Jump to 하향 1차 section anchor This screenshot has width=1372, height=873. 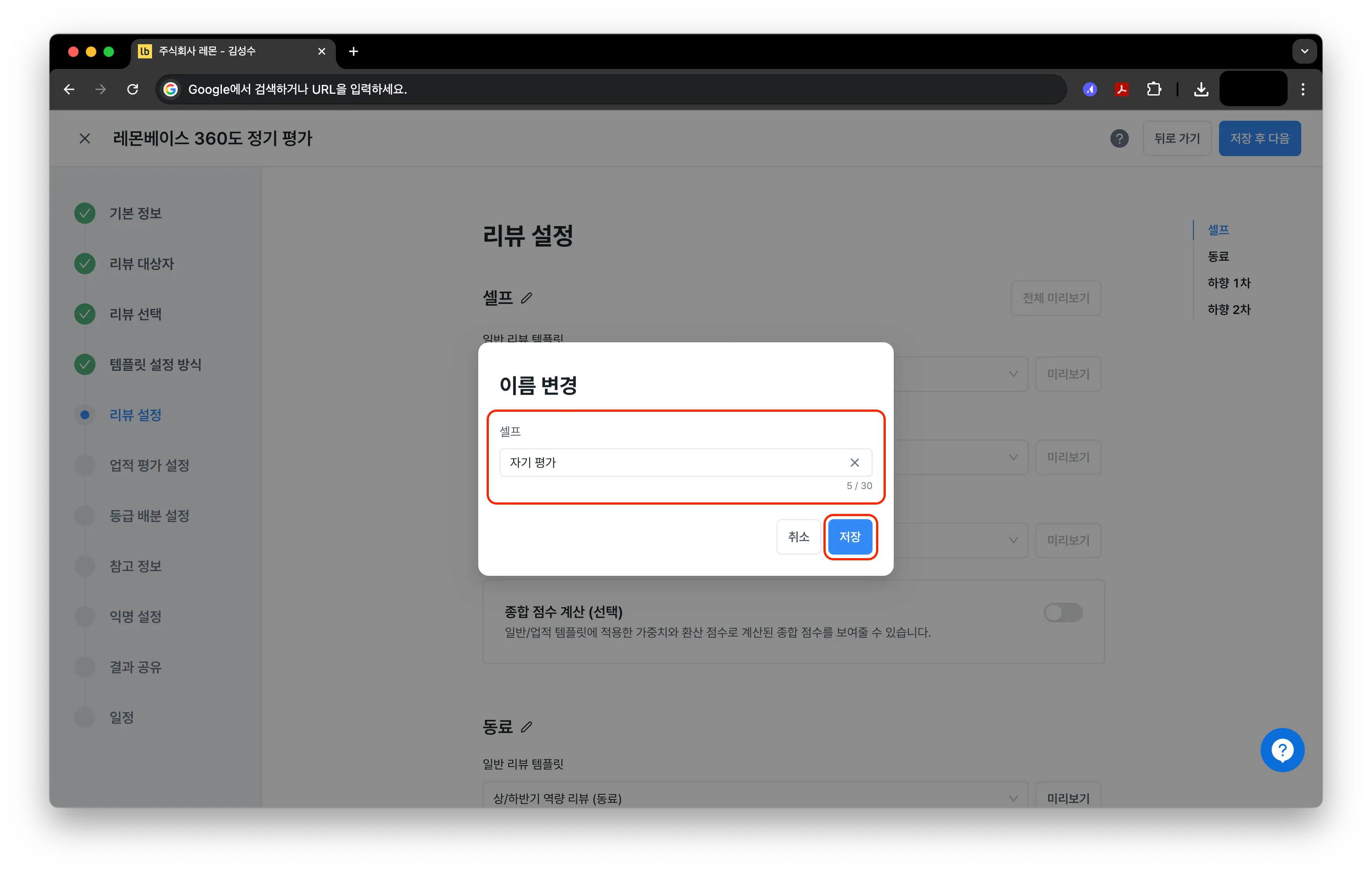(x=1228, y=283)
